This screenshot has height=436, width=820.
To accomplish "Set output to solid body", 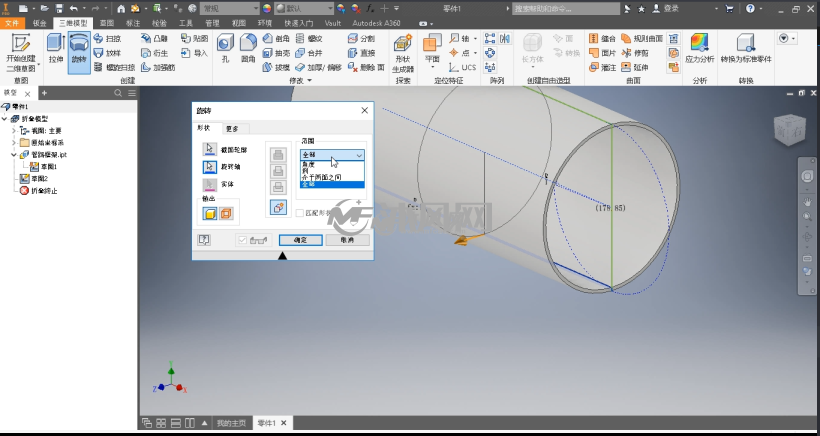I will coord(210,213).
